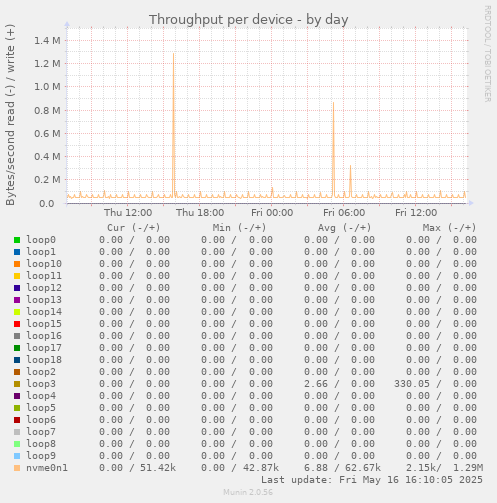
Task: Click the loop8 light green swatch
Action: 17,444
